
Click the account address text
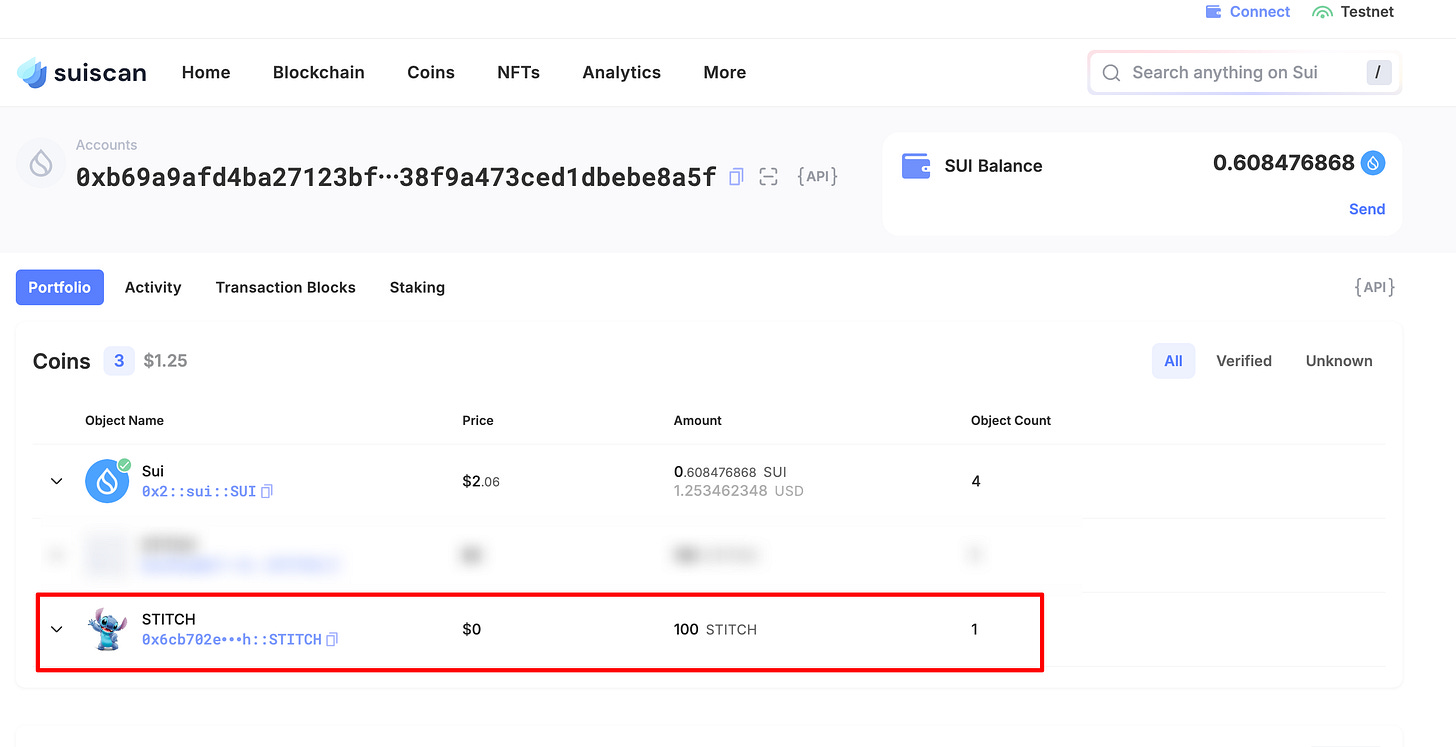(396, 177)
